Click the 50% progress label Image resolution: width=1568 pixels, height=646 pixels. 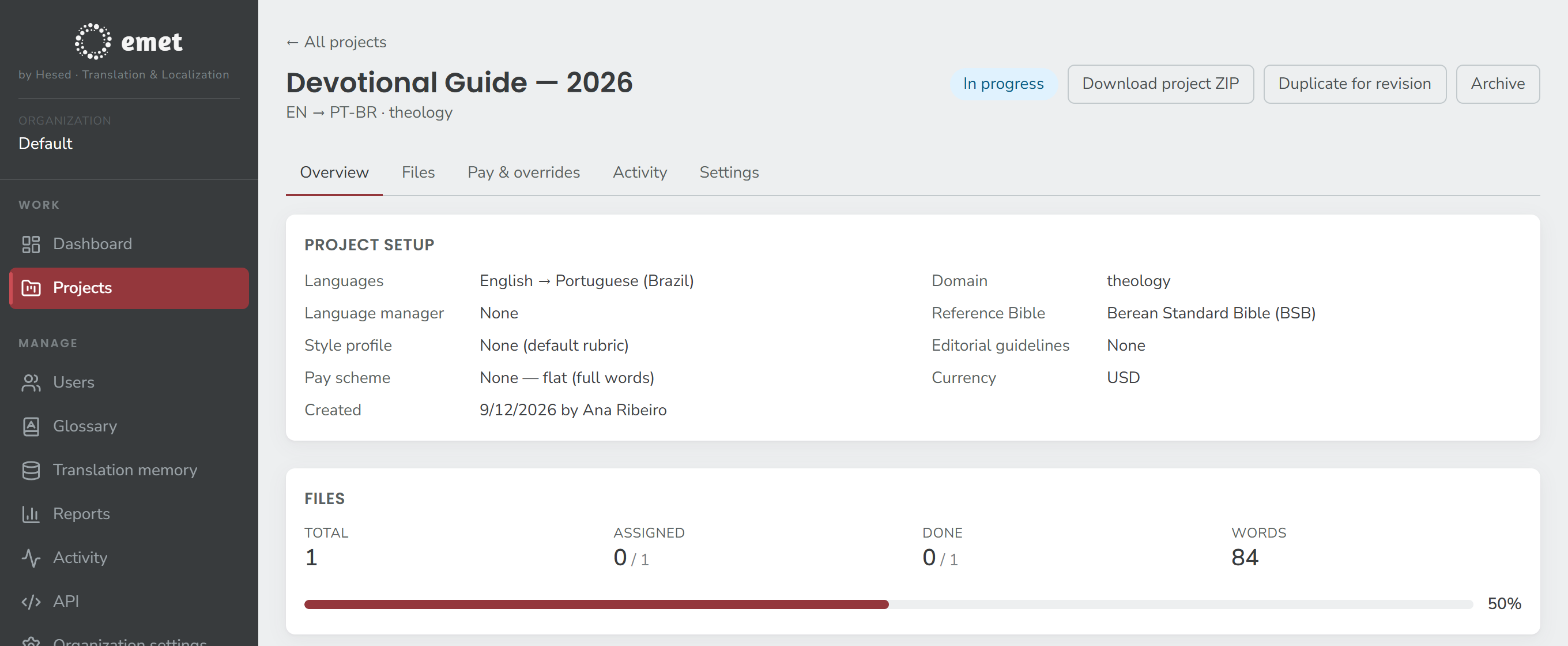click(x=1504, y=603)
